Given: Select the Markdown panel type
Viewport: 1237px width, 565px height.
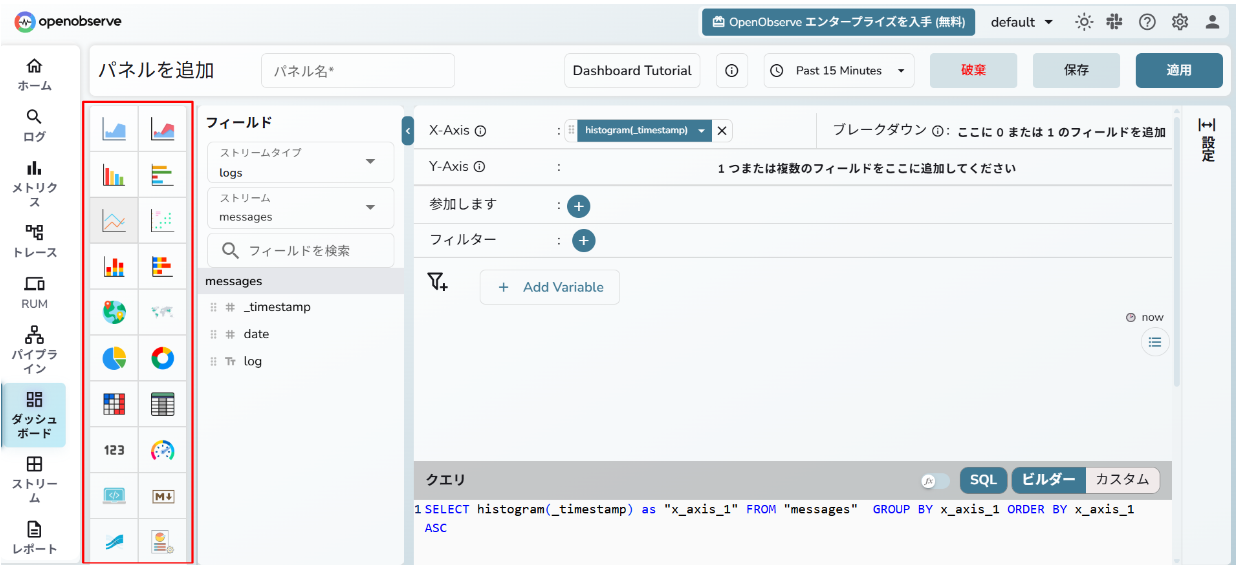Looking at the screenshot, I should click(162, 495).
